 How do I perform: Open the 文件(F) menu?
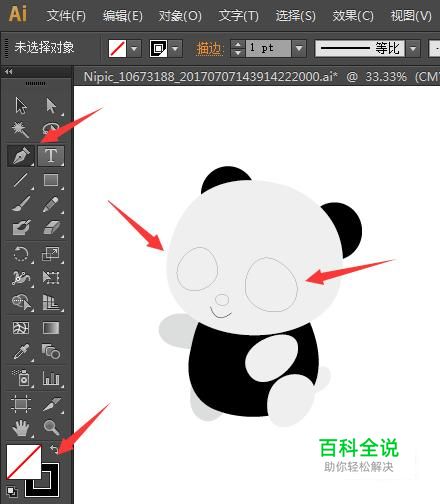(x=66, y=16)
